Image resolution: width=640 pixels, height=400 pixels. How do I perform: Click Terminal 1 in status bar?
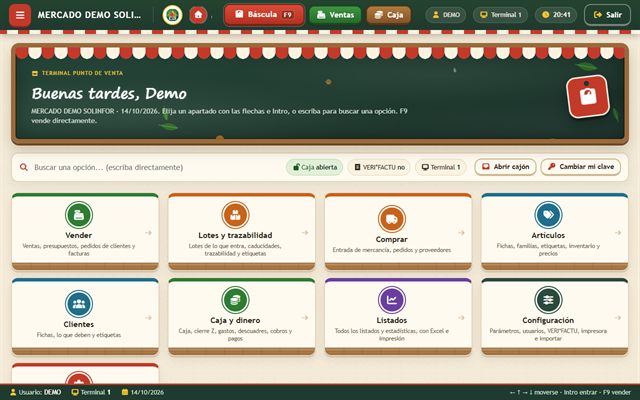coord(91,392)
